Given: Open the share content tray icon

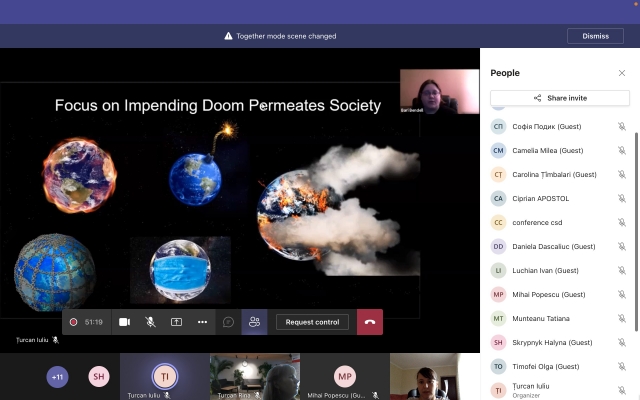Looking at the screenshot, I should click(x=176, y=322).
